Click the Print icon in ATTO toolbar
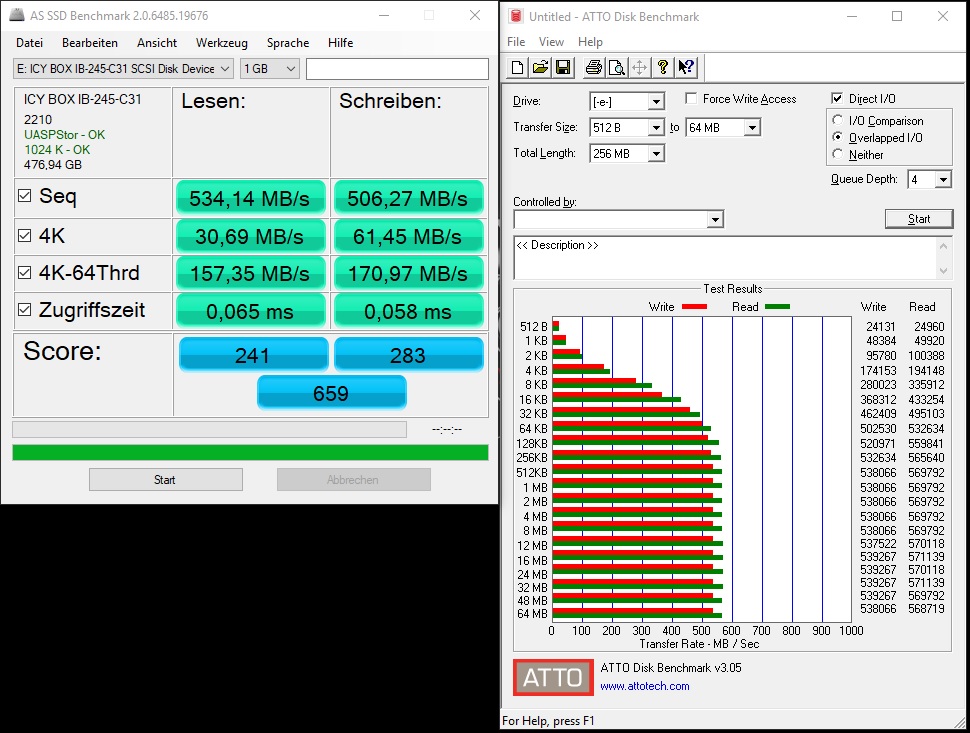This screenshot has height=733, width=970. 594,67
